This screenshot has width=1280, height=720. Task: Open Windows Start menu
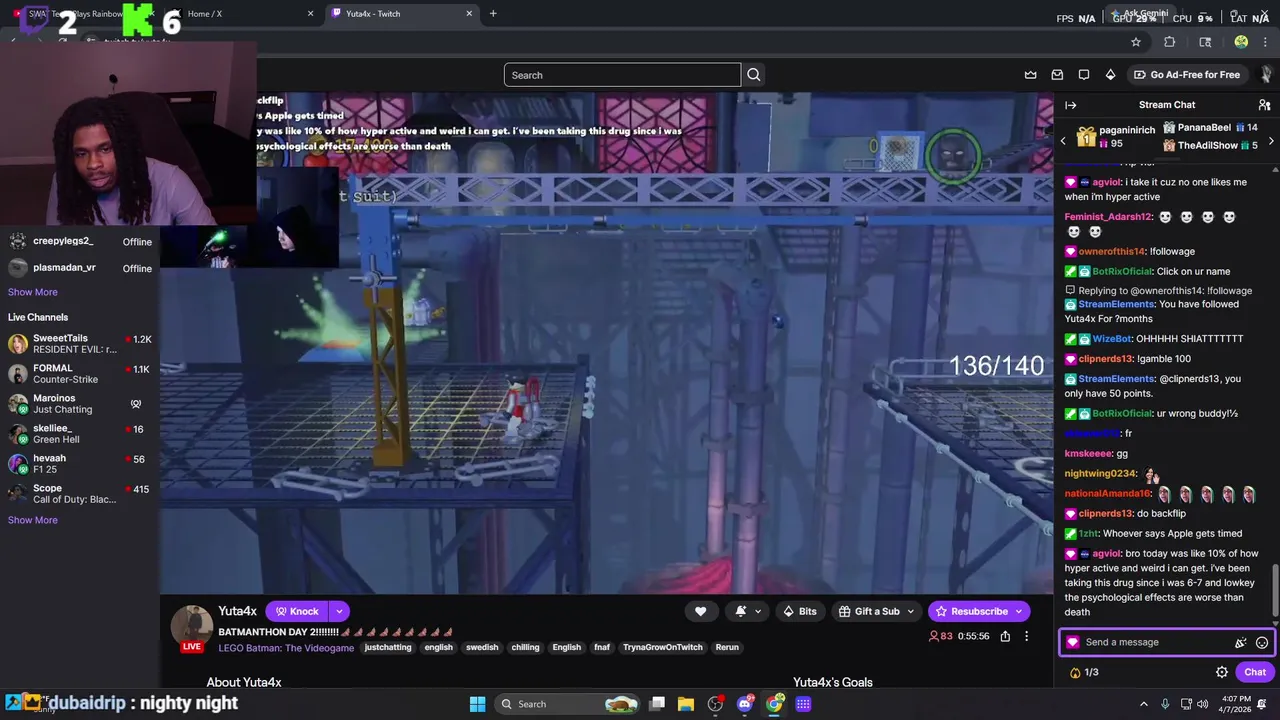tap(477, 704)
